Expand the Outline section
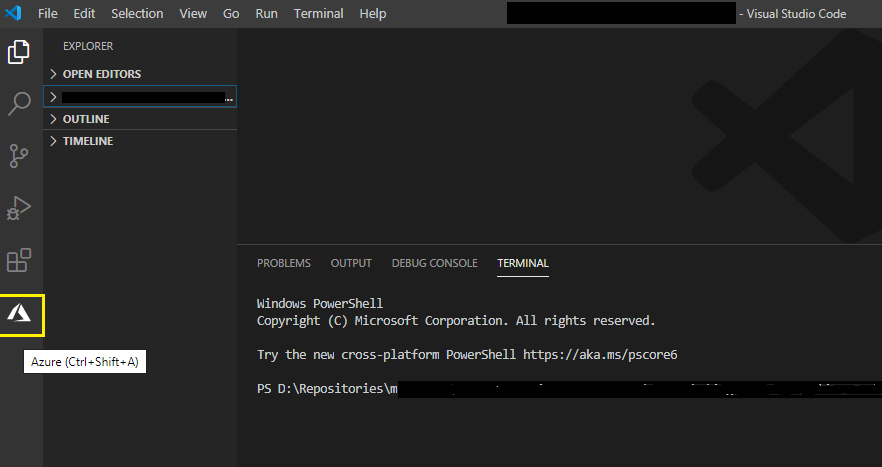Screen dimensions: 882x467 pos(140,119)
